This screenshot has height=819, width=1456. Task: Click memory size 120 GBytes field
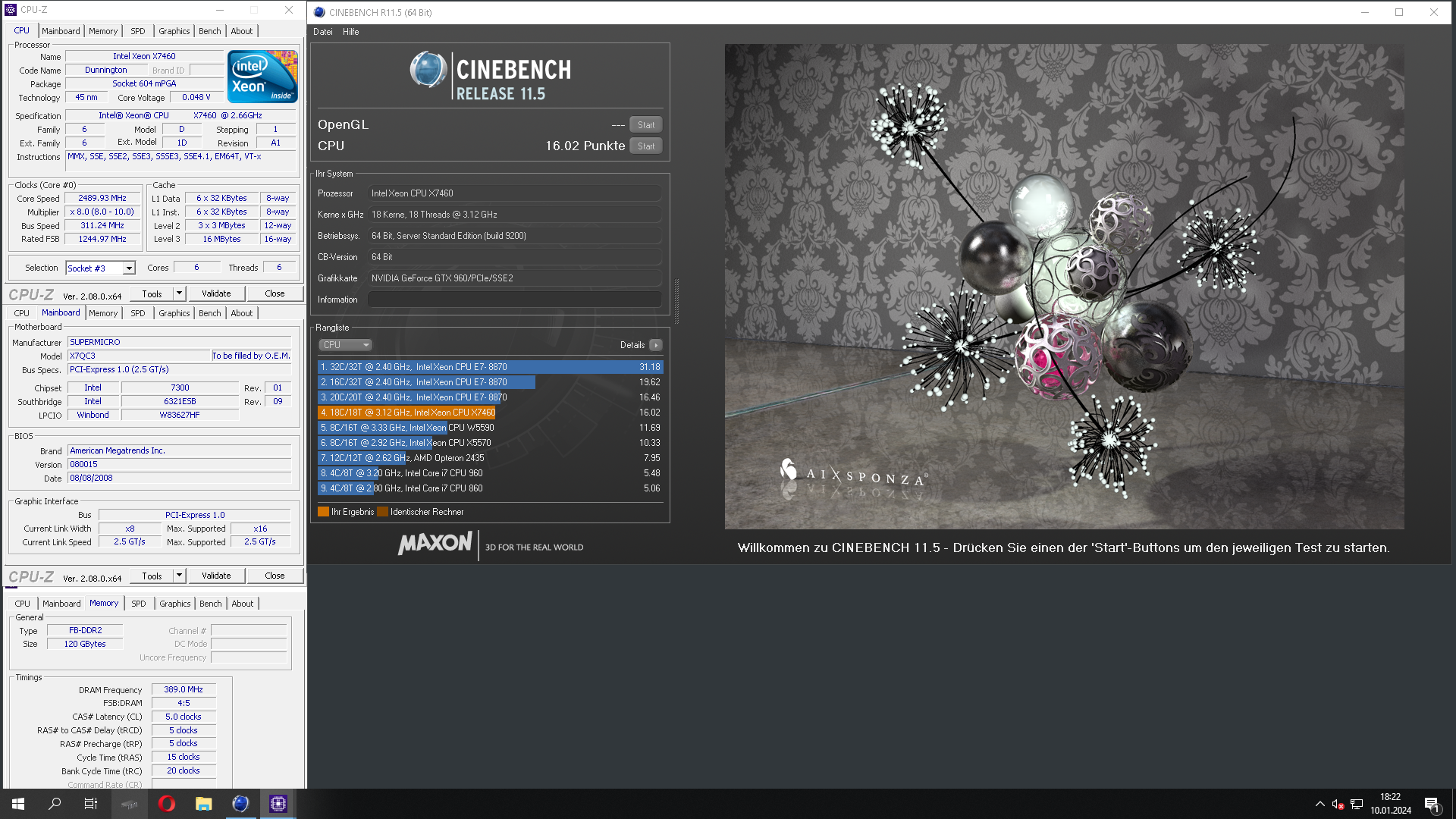pyautogui.click(x=85, y=644)
